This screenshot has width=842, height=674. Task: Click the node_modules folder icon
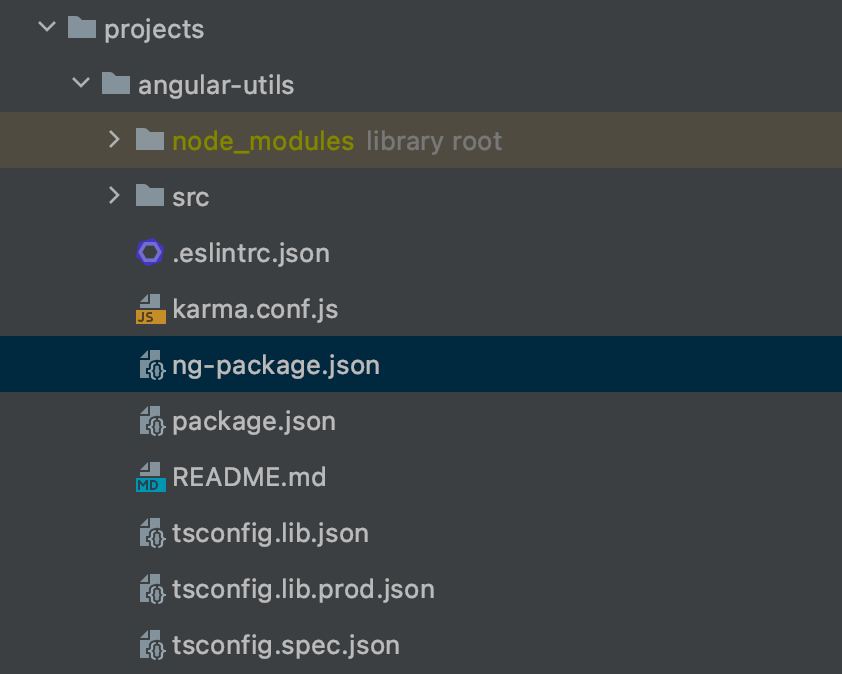(x=150, y=140)
